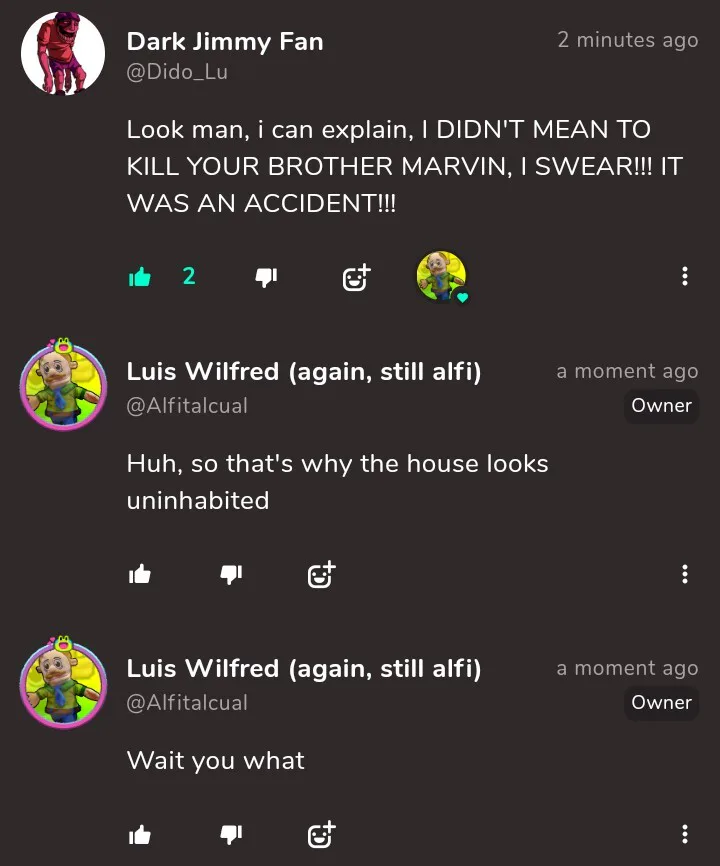This screenshot has width=720, height=866.
Task: Click the '2 minutes ago' timestamp
Action: click(x=627, y=40)
